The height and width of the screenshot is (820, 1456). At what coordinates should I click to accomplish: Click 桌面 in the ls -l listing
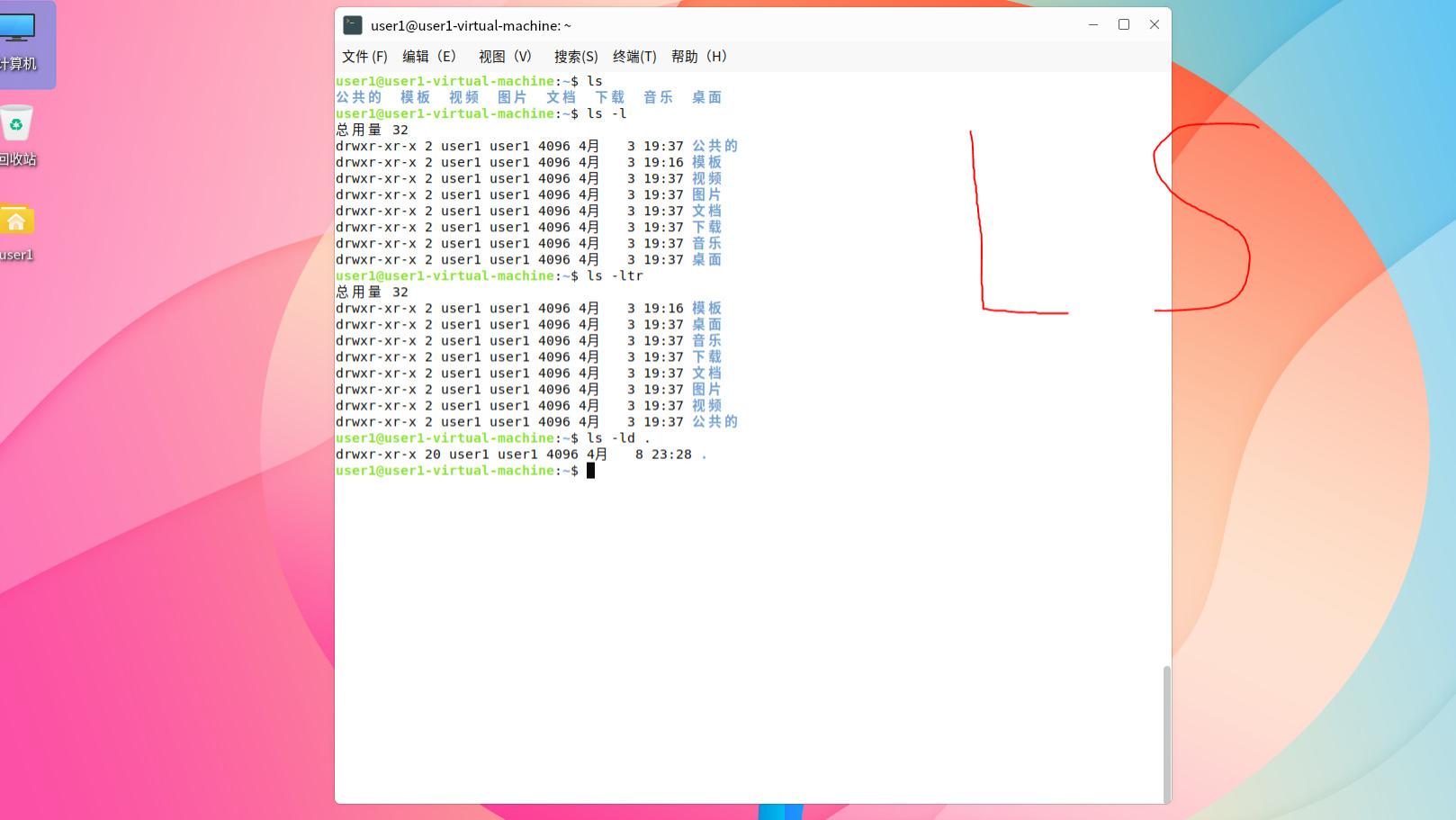707,259
